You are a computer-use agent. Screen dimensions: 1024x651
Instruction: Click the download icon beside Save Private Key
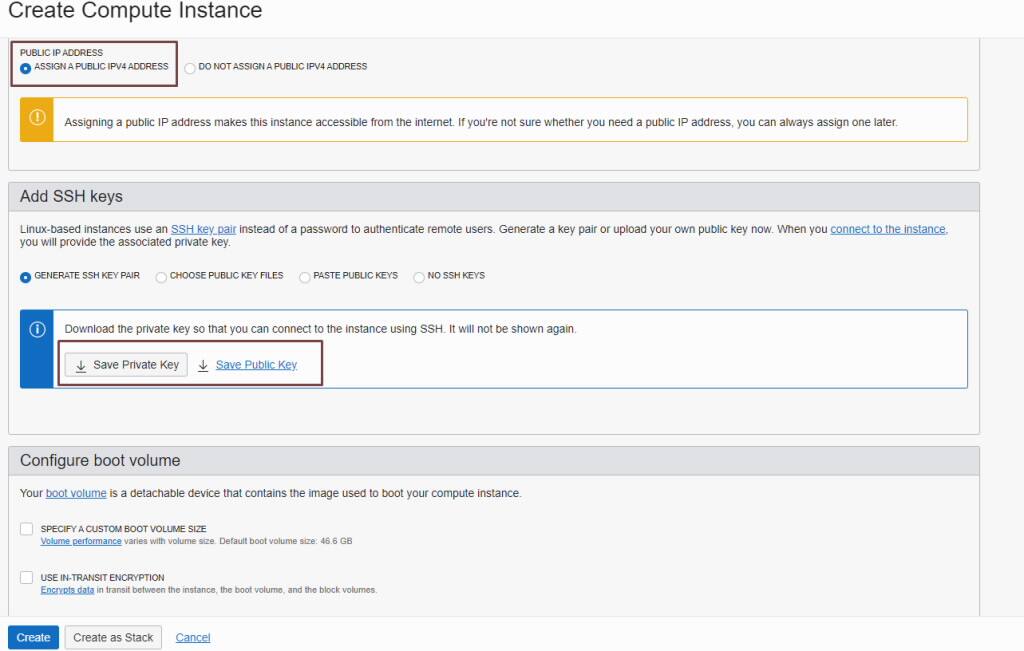[81, 364]
